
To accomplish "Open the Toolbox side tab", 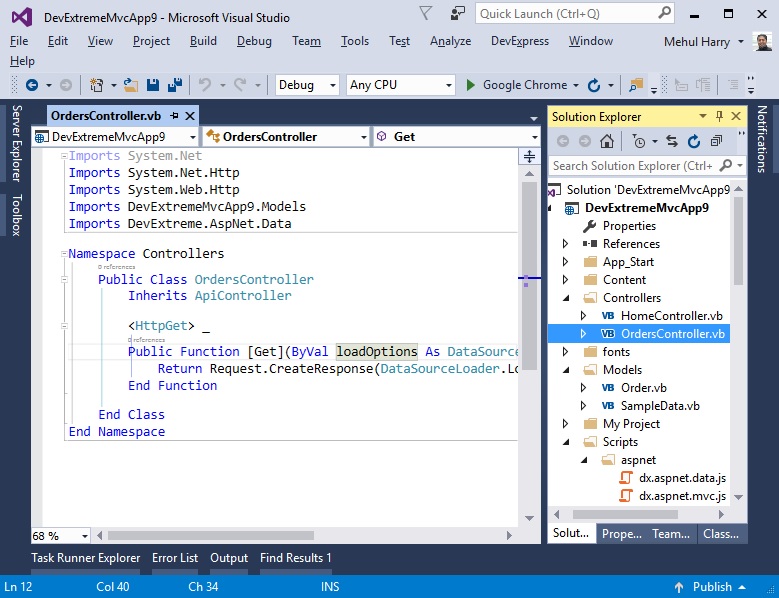I will pyautogui.click(x=17, y=215).
